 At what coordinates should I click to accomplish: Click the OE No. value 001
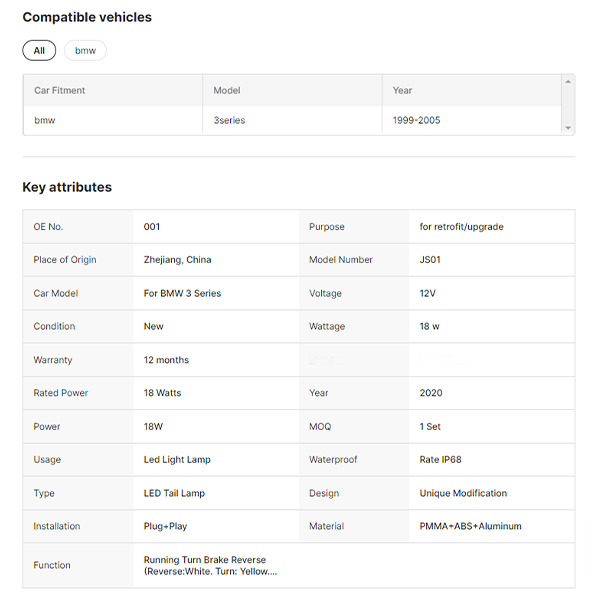pos(152,227)
